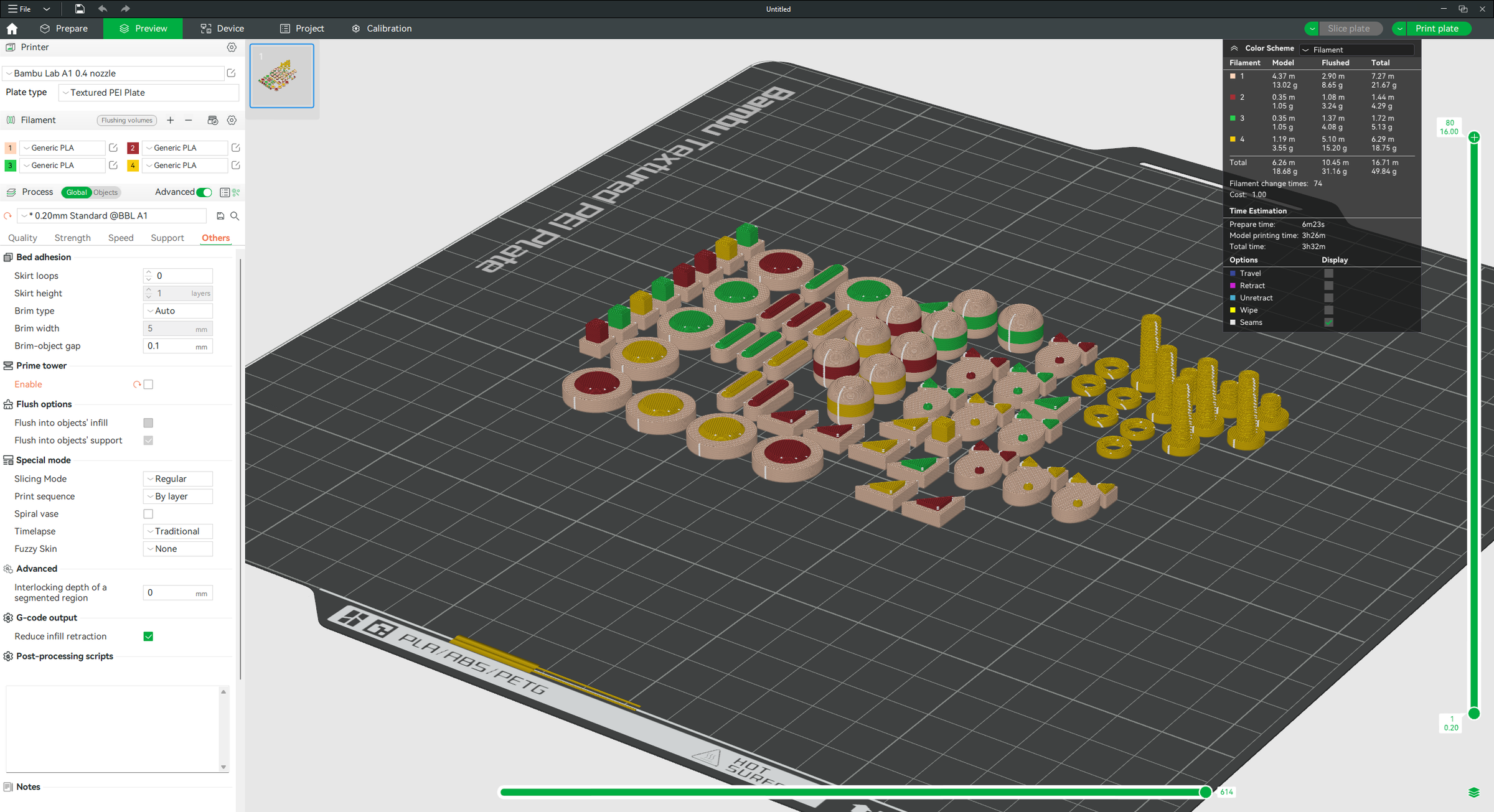Click the undo arrow icon

pos(103,9)
